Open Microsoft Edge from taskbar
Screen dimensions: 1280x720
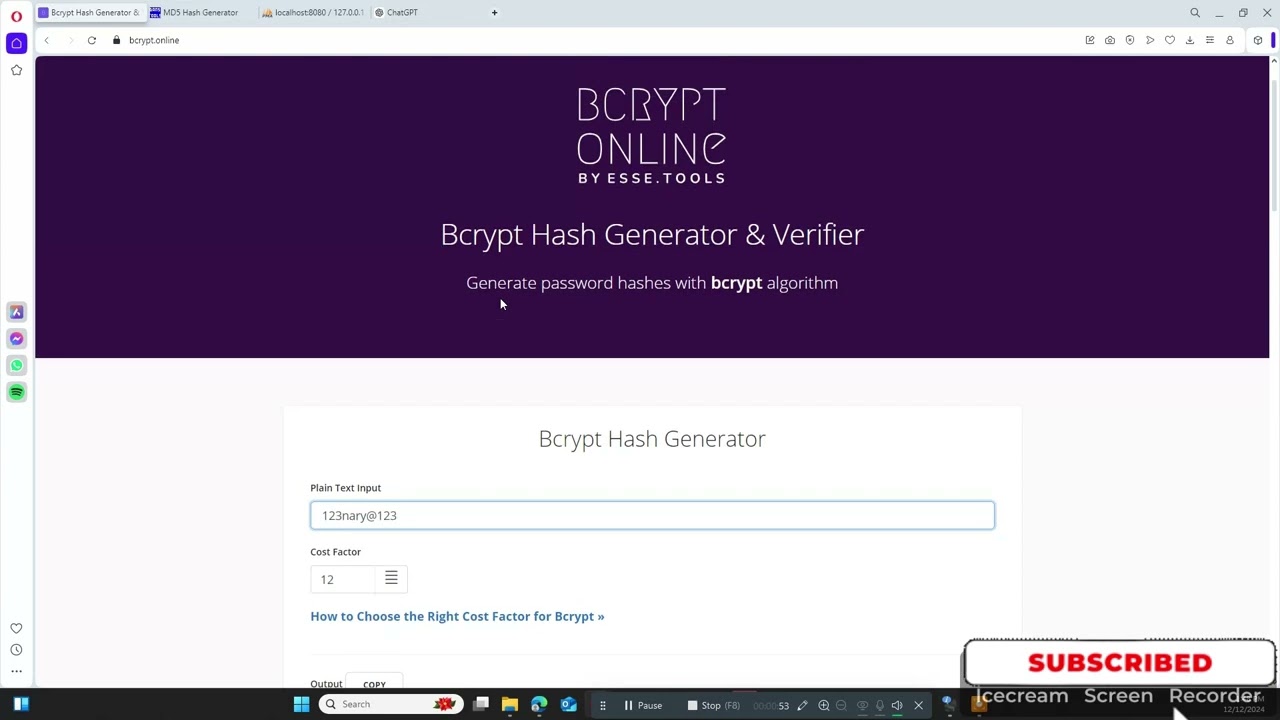539,704
